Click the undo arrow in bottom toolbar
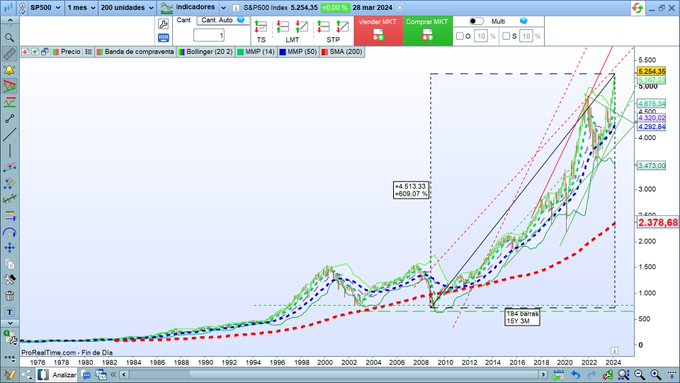 tap(575, 375)
